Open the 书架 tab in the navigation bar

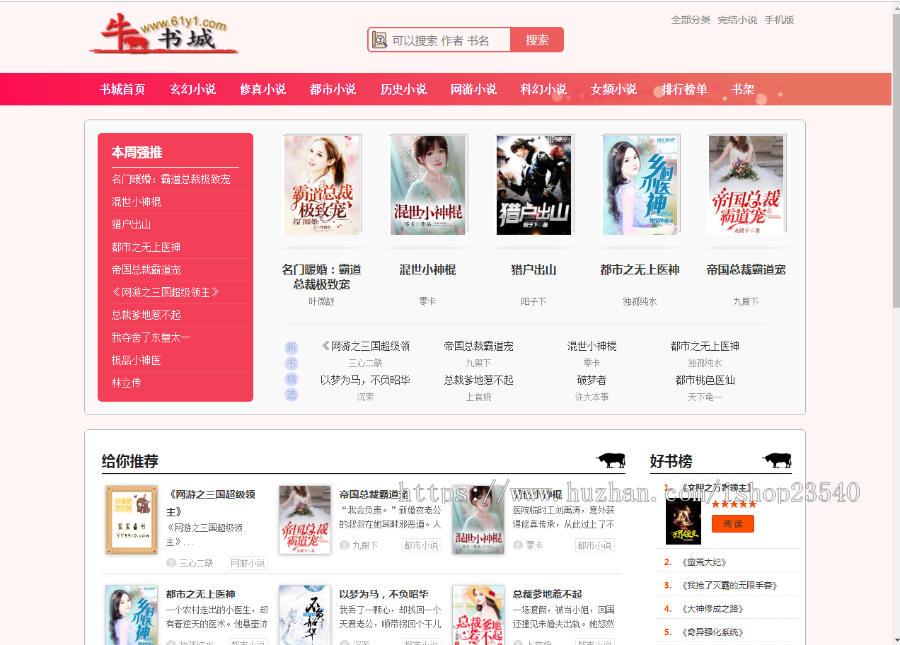[x=742, y=88]
